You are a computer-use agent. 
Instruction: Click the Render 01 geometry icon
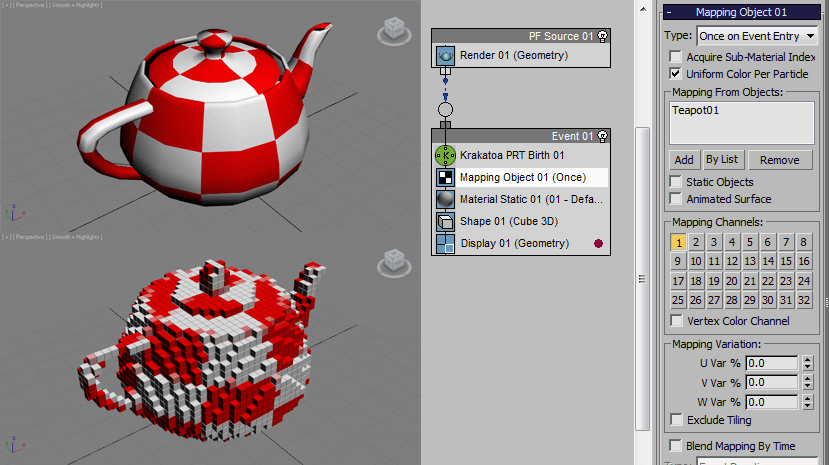point(445,56)
